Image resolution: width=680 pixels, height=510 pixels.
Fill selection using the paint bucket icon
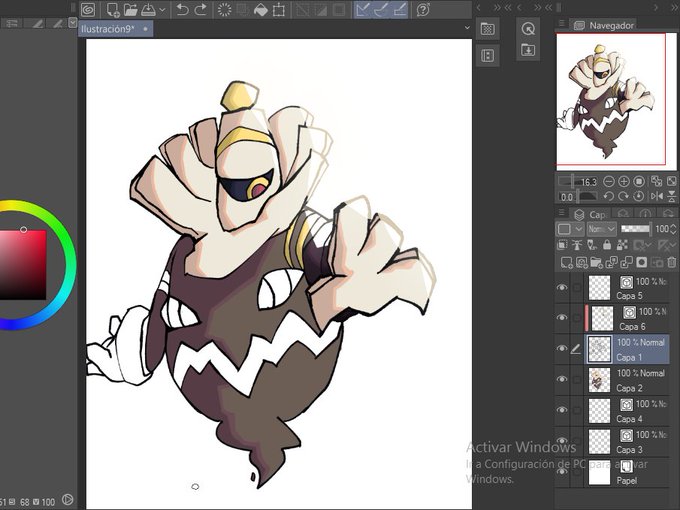(x=261, y=10)
